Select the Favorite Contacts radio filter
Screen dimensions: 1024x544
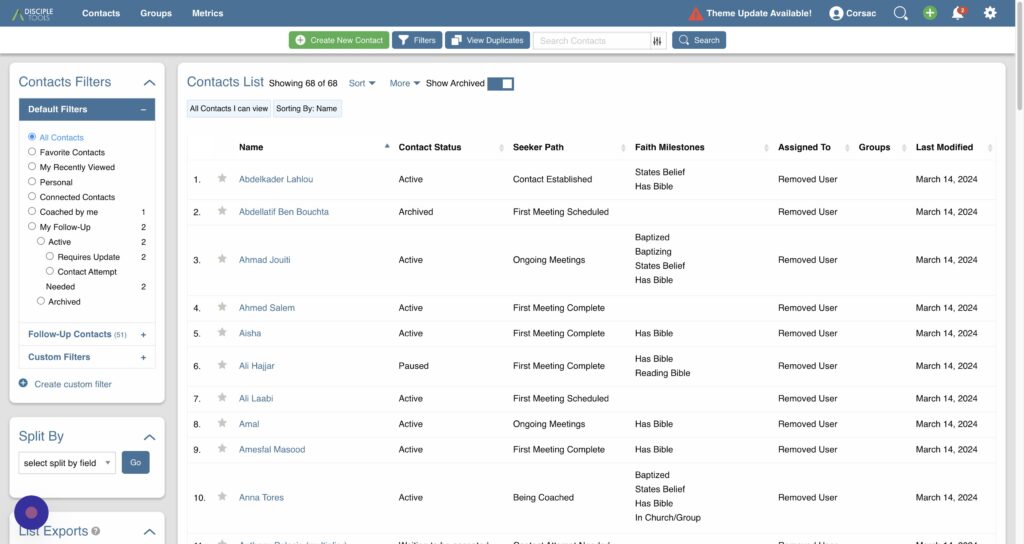point(32,152)
